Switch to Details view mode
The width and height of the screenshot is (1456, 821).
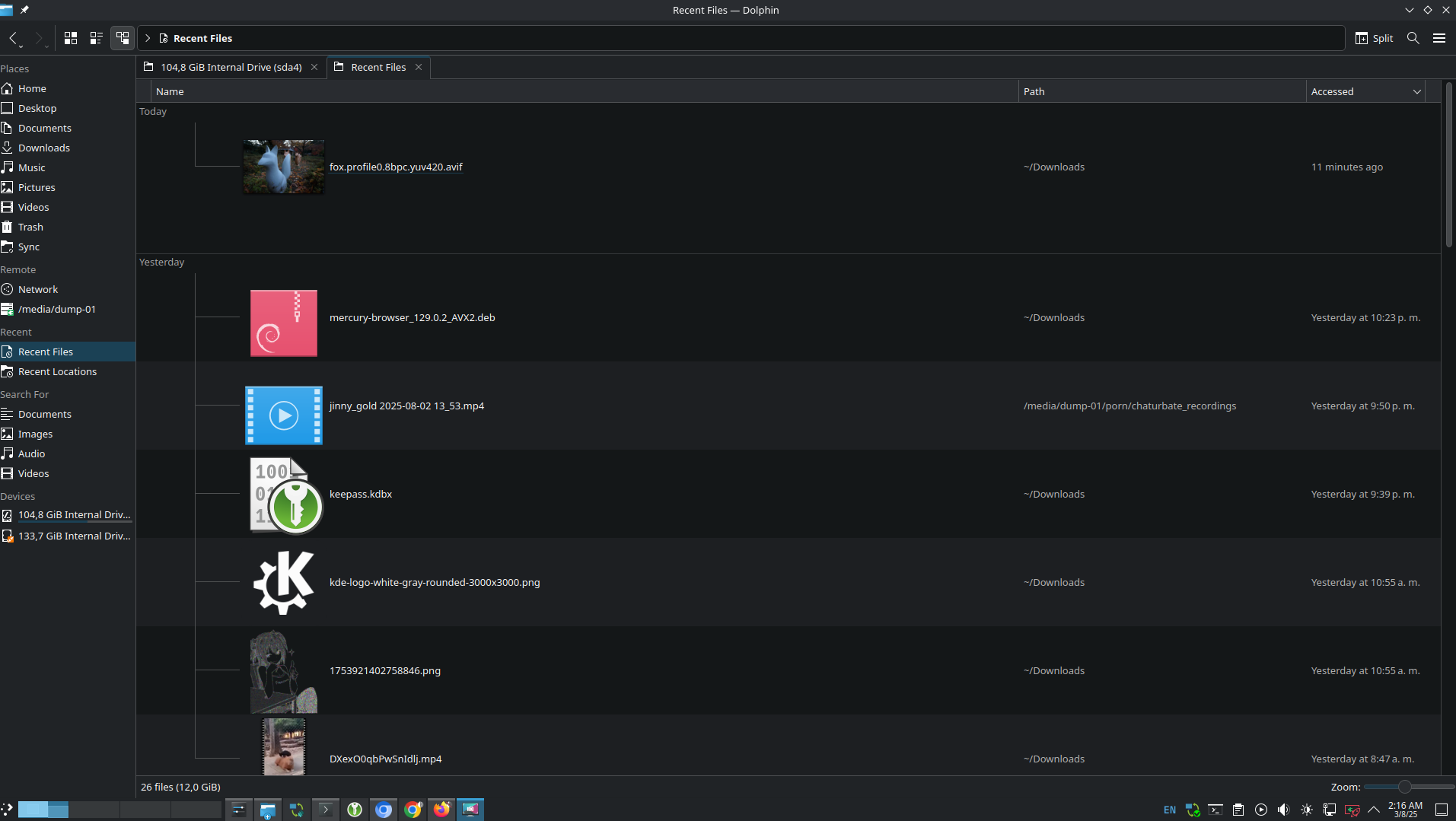tap(123, 38)
